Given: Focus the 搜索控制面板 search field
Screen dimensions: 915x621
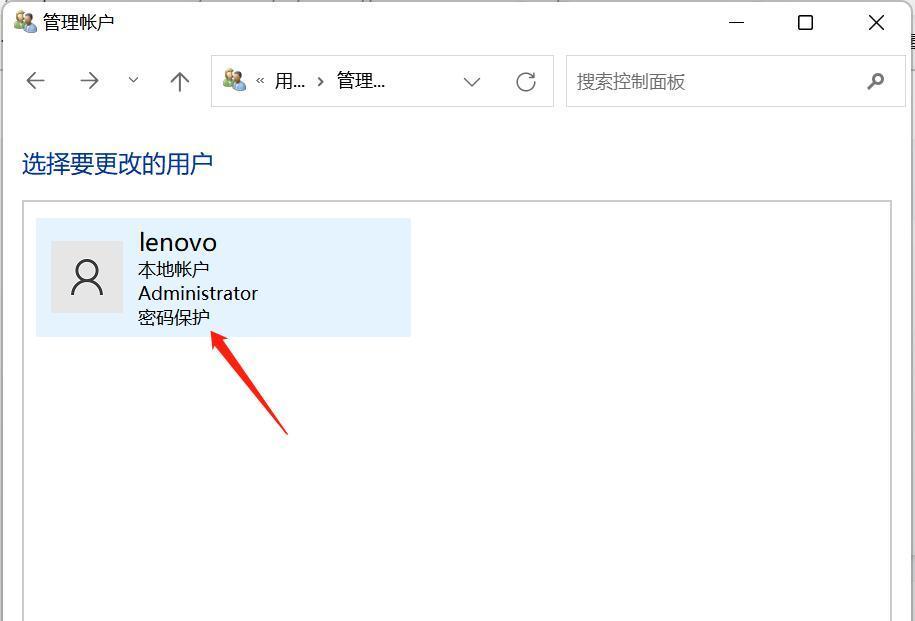Looking at the screenshot, I should (x=735, y=81).
